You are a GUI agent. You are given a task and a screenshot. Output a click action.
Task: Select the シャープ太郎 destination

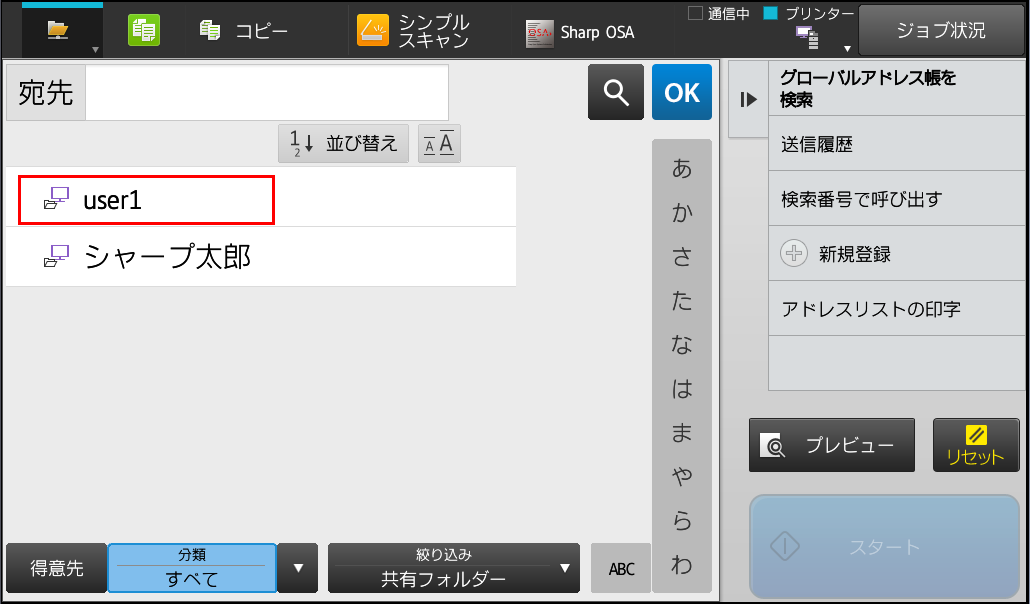point(261,256)
